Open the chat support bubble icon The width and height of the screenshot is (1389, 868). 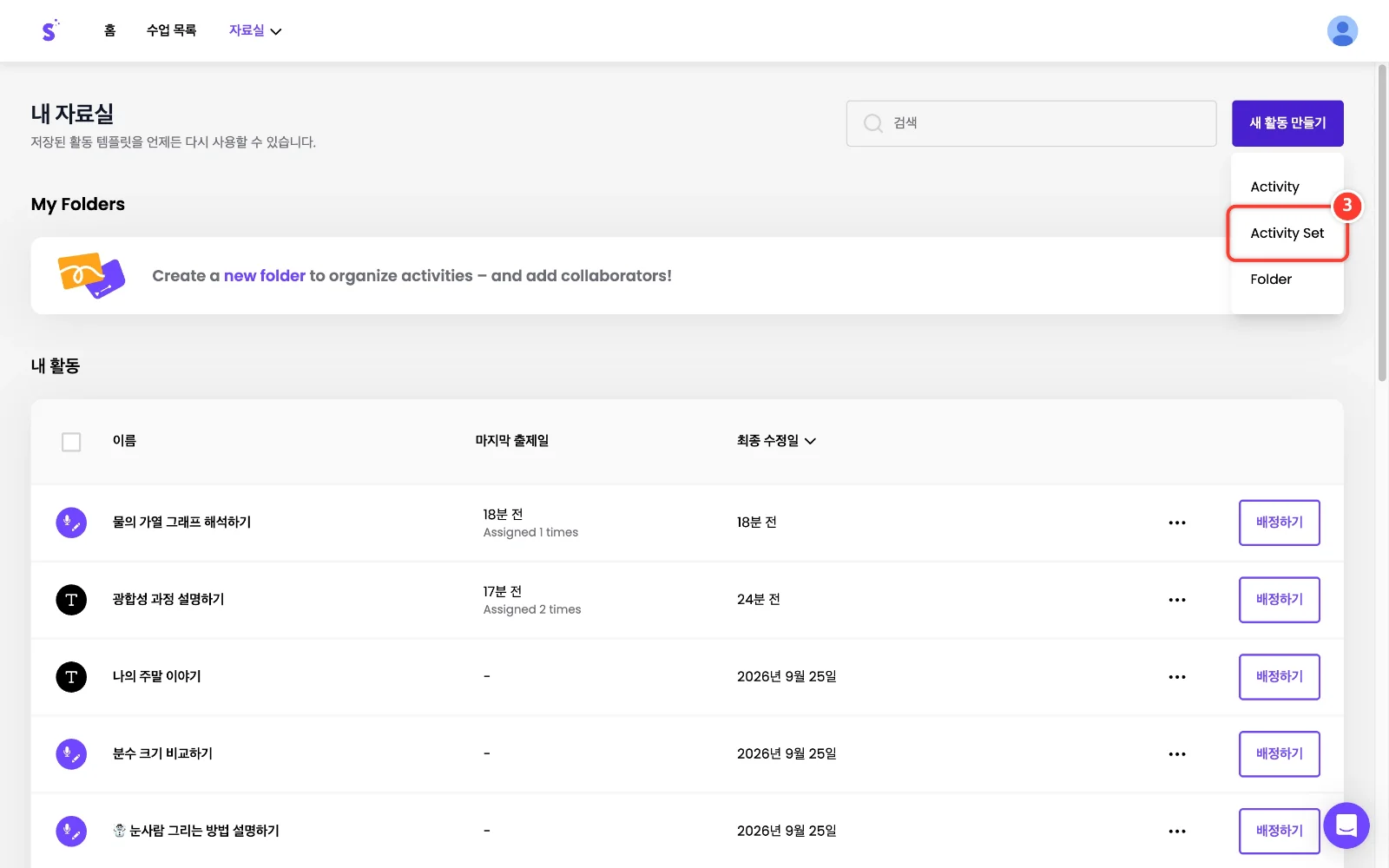[1346, 825]
